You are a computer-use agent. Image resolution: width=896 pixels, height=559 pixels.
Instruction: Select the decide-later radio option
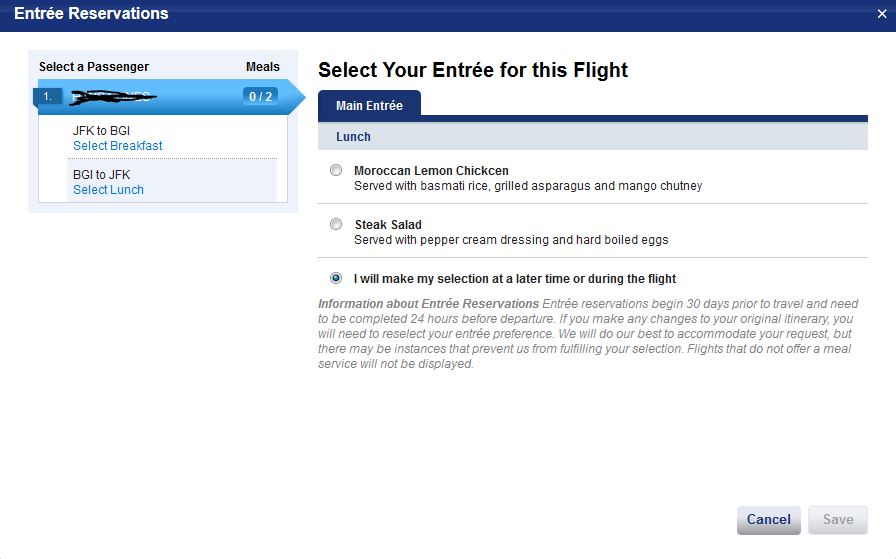coord(336,279)
